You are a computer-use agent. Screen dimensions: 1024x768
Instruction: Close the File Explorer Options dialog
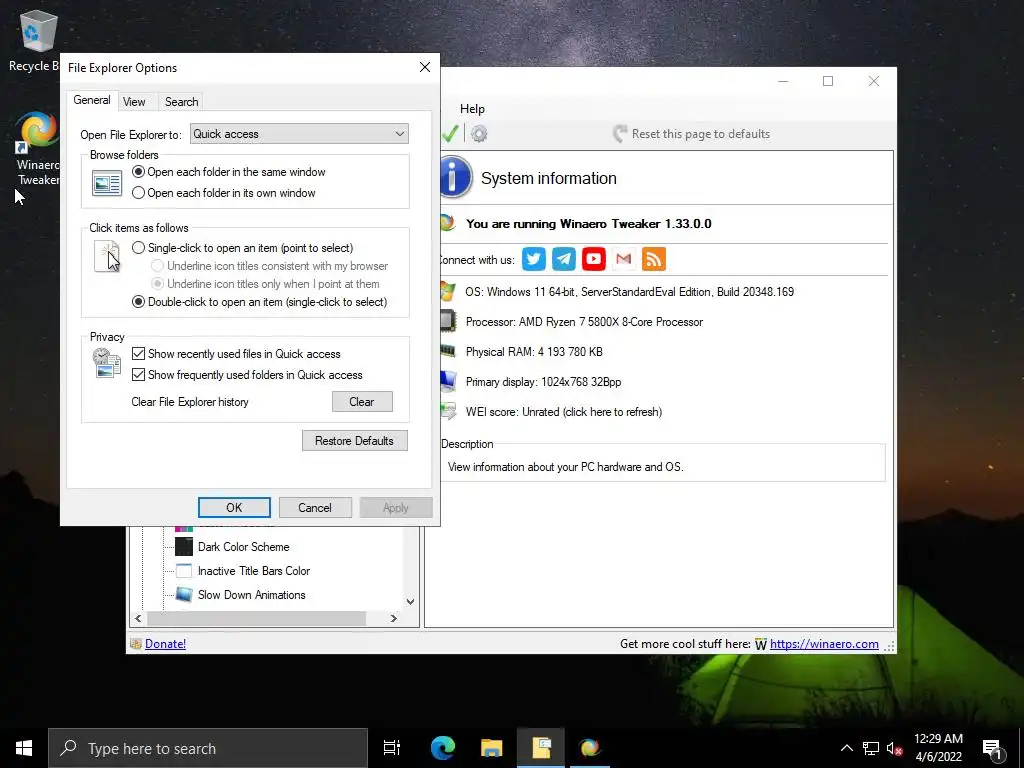pos(424,67)
